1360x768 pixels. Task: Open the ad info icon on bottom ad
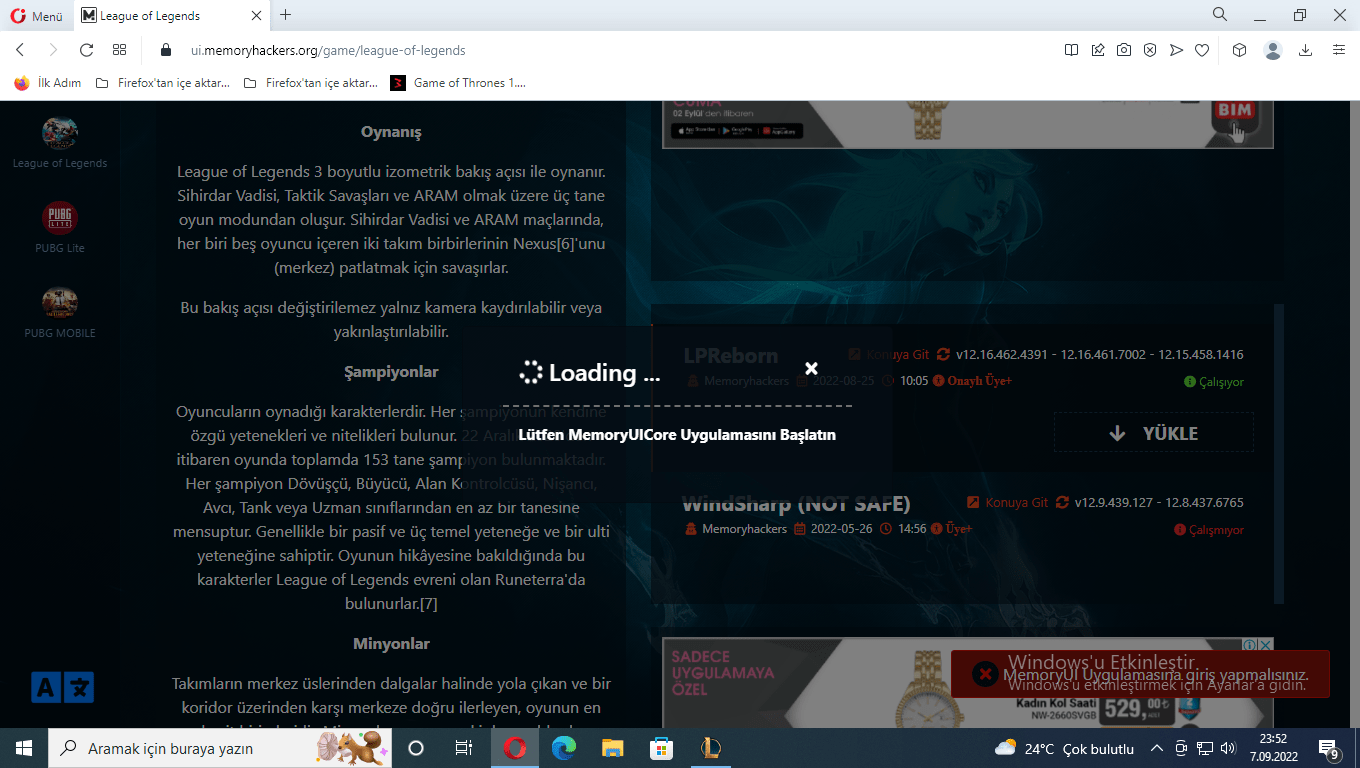click(1250, 645)
